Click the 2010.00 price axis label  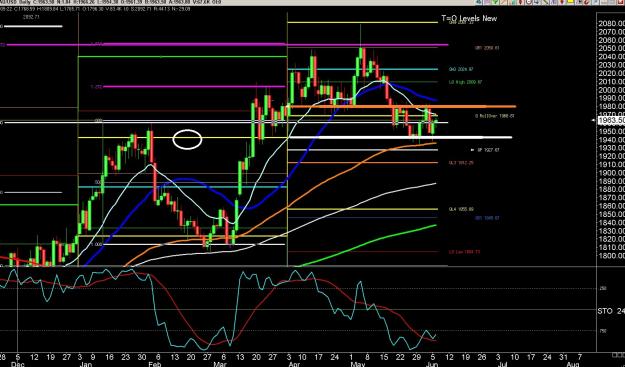[x=611, y=82]
